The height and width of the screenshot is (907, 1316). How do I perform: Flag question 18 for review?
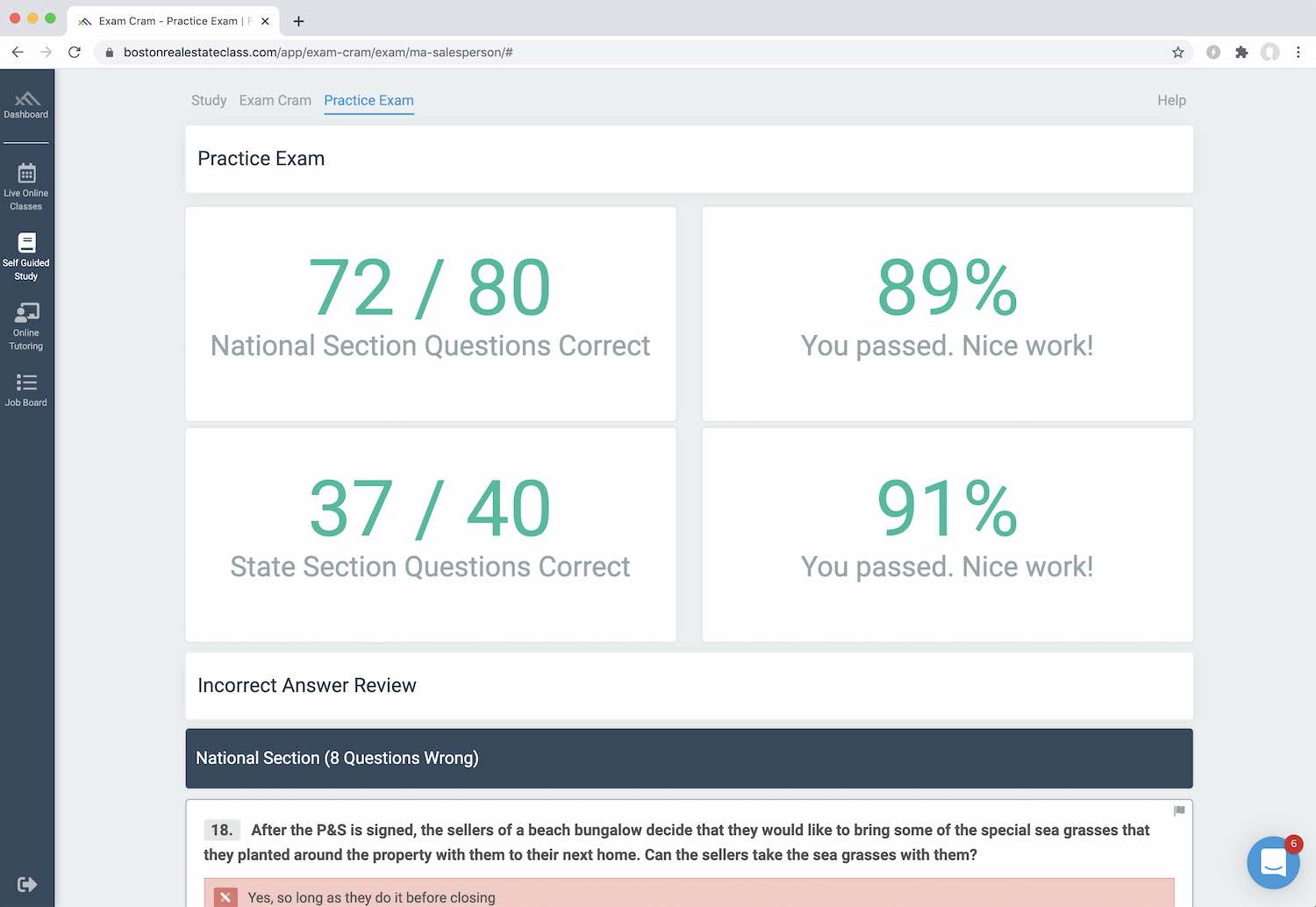(1179, 811)
